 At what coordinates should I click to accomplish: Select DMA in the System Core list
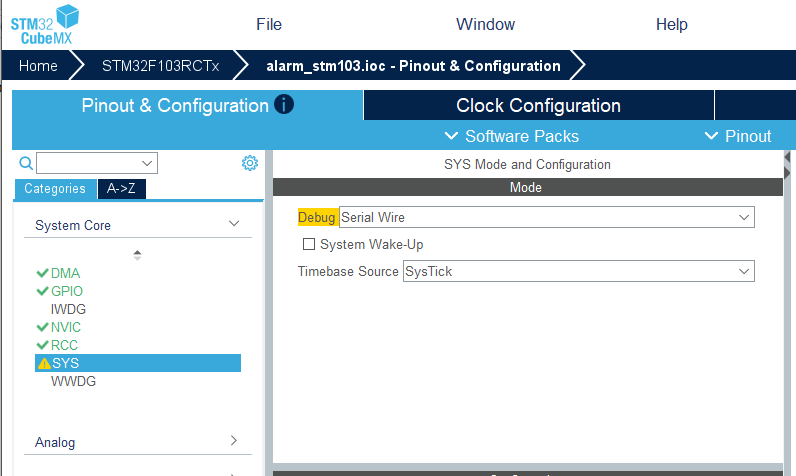point(65,273)
